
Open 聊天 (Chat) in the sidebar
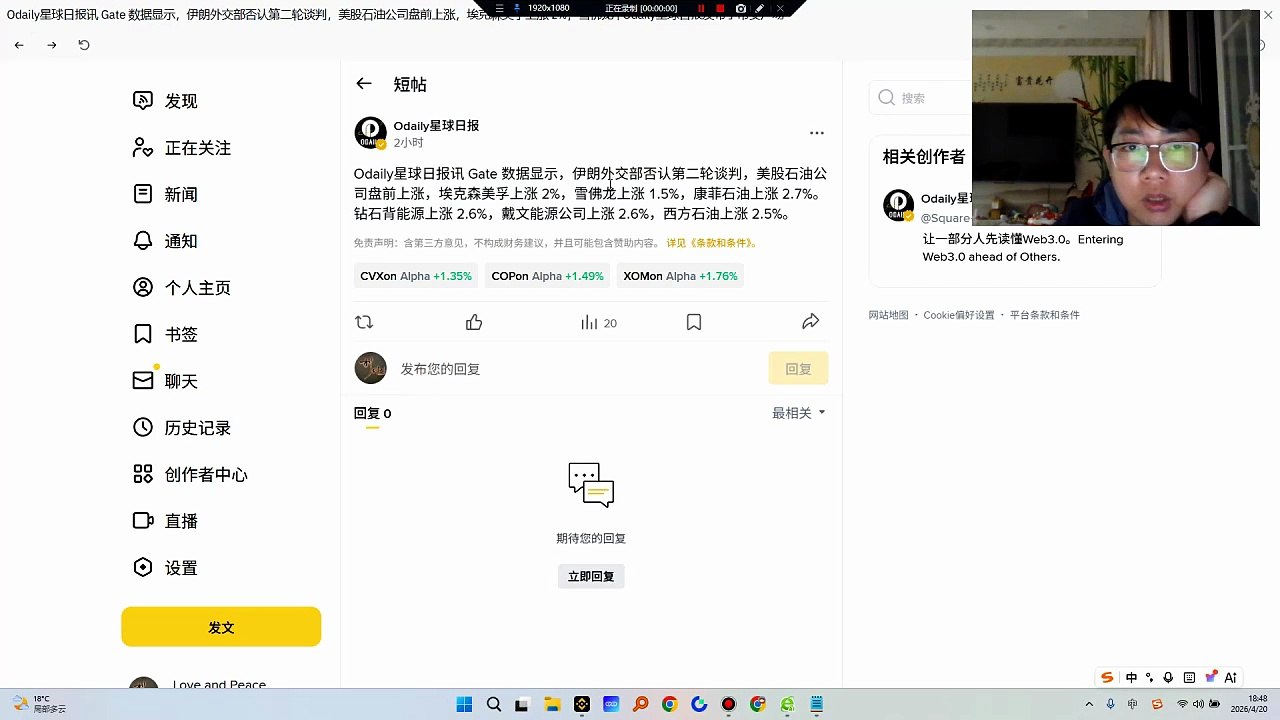tap(166, 381)
